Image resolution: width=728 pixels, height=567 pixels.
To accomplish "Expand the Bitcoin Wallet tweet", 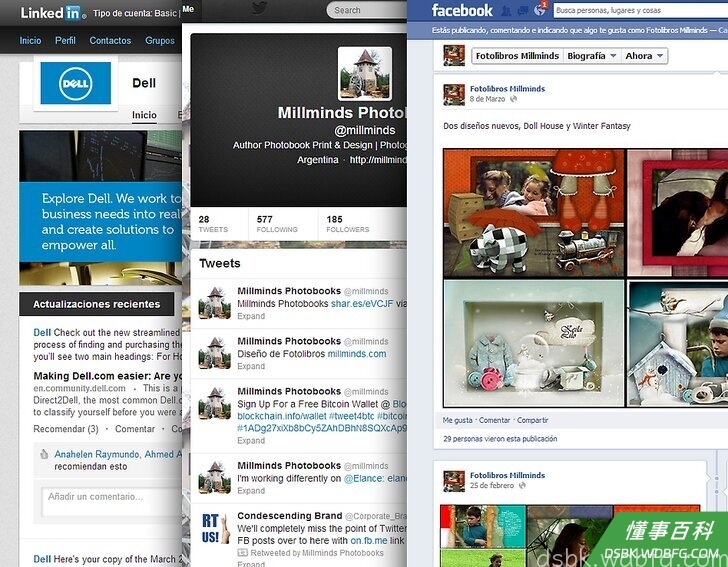I will 251,440.
